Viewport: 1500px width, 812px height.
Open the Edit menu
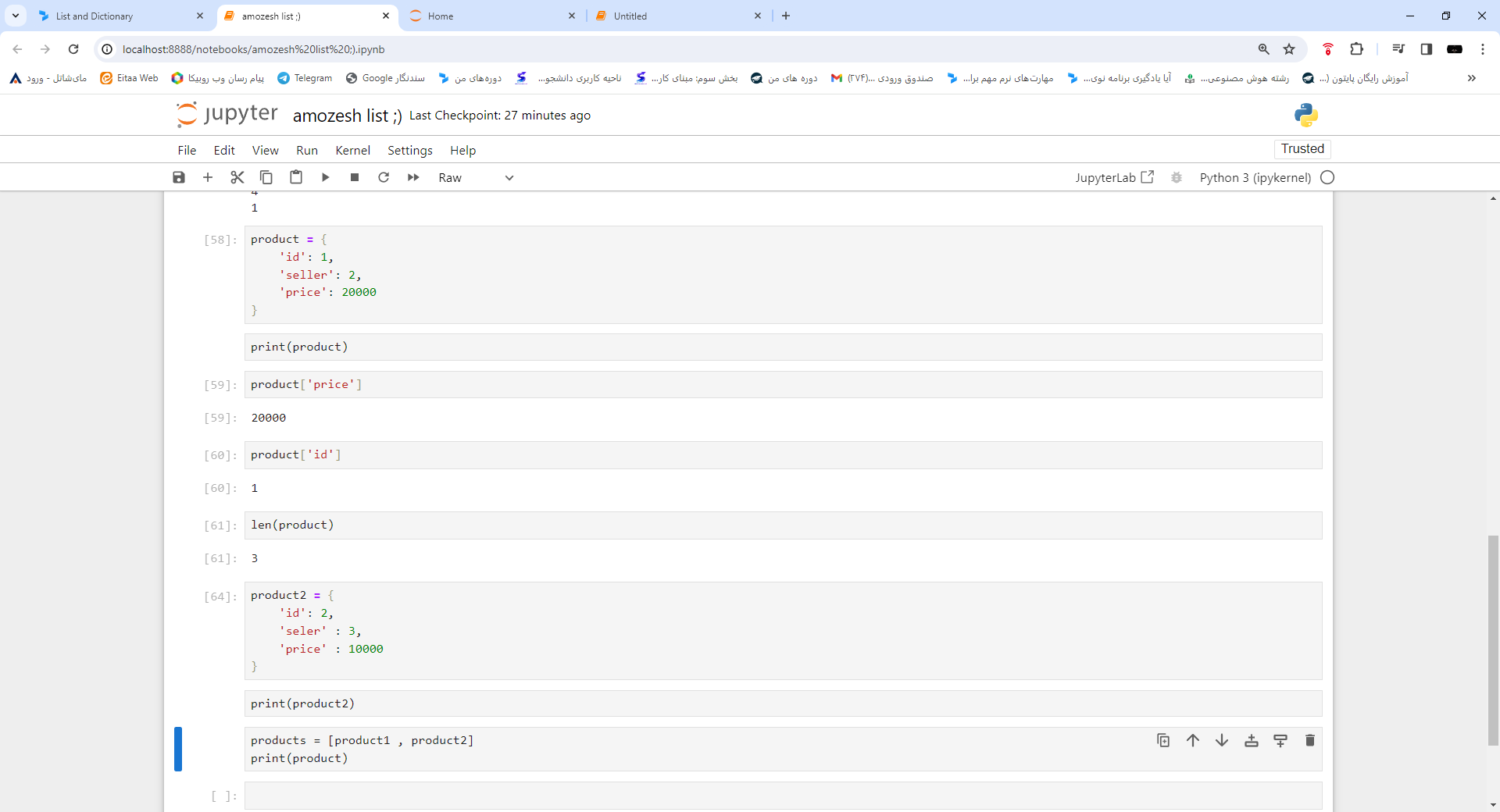(x=224, y=150)
